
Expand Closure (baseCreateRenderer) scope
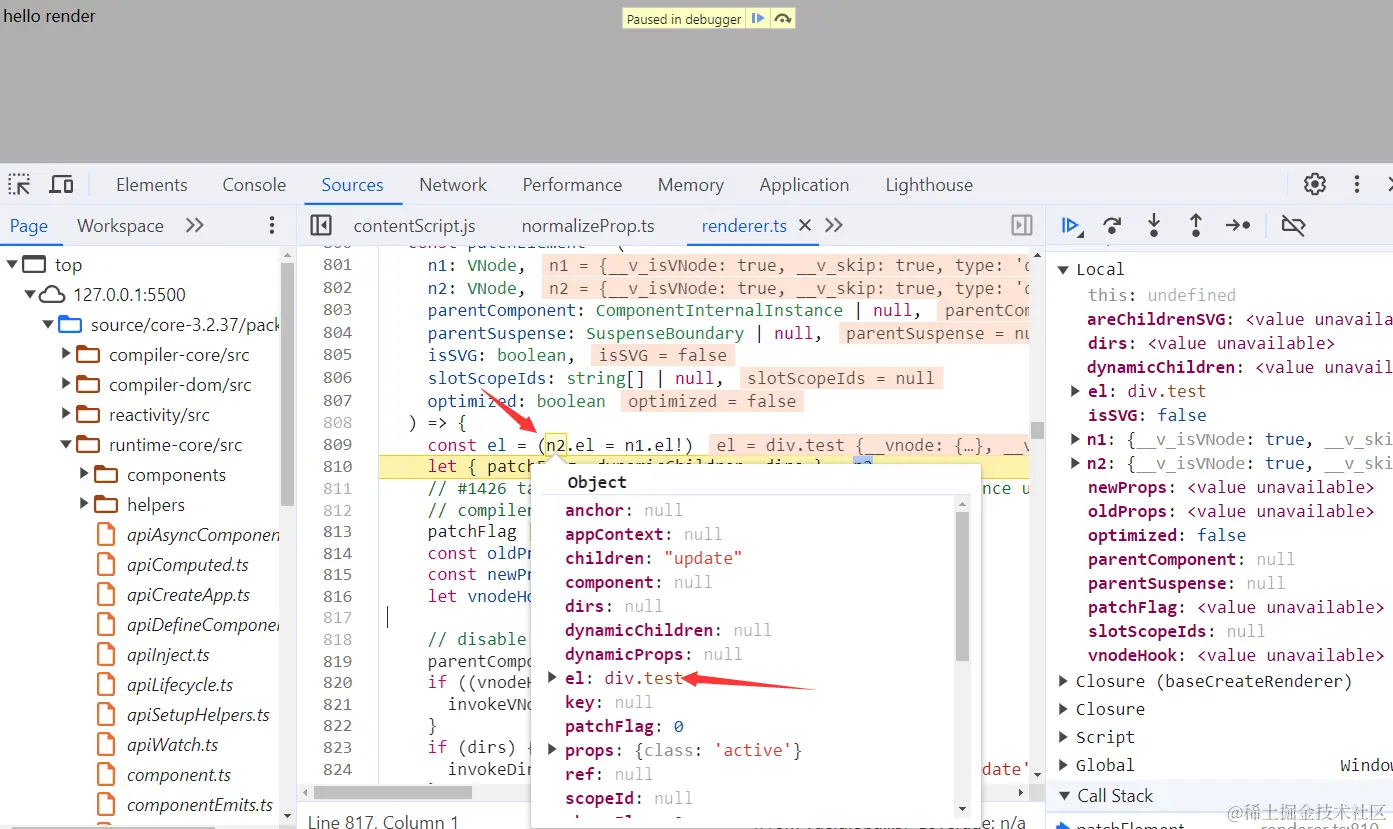(x=1064, y=681)
